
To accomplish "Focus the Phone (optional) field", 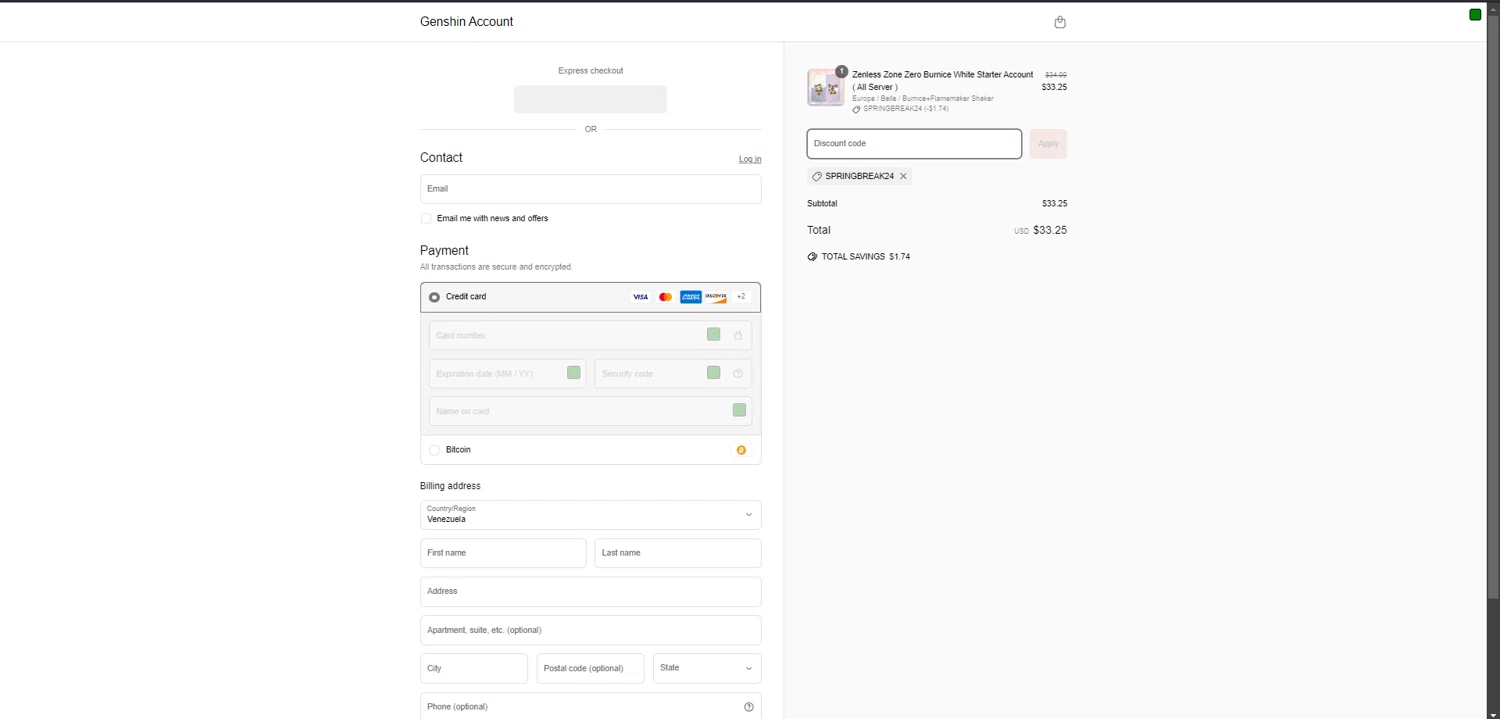I will (x=591, y=706).
